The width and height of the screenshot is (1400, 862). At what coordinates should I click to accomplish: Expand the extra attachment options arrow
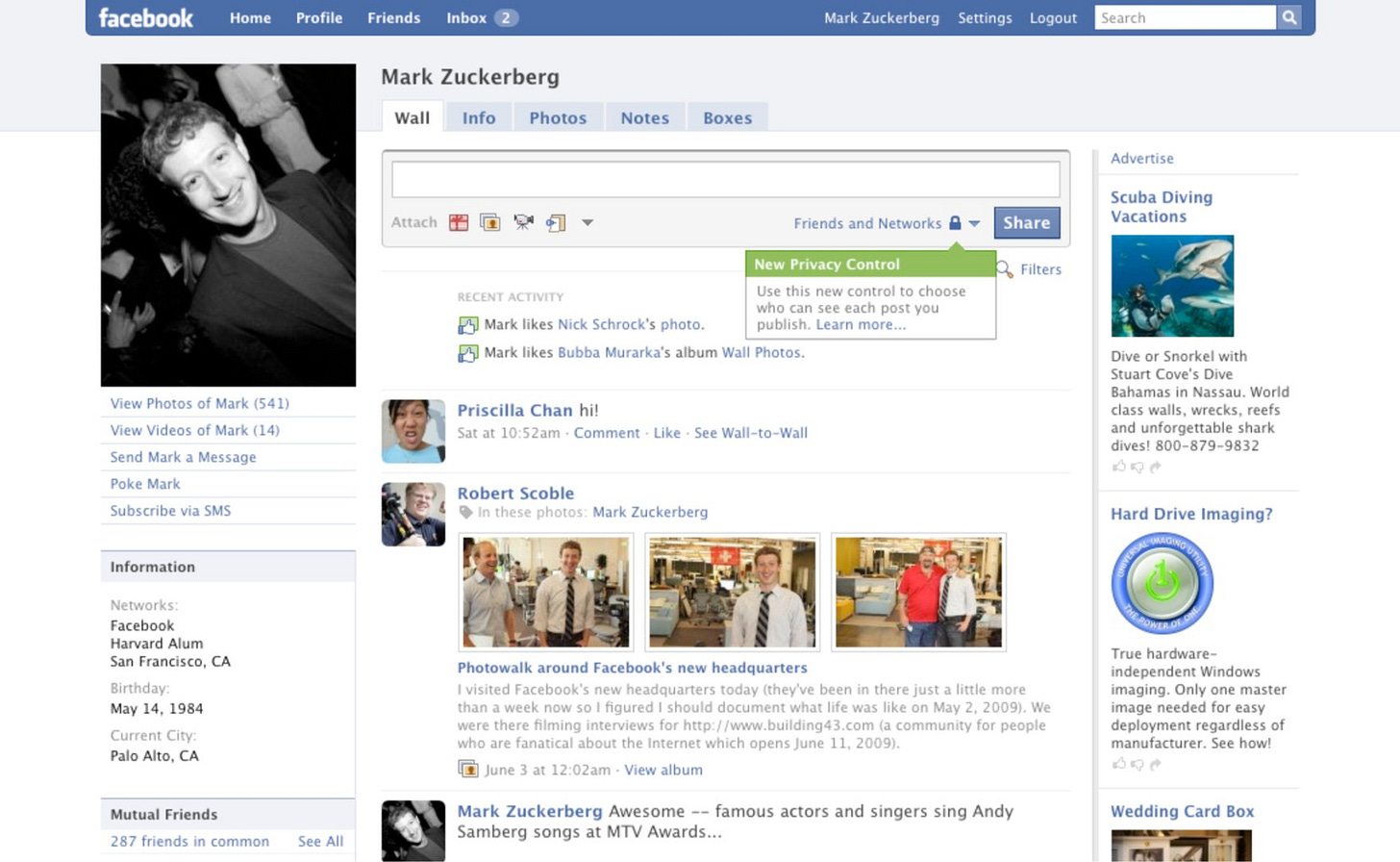[x=587, y=222]
